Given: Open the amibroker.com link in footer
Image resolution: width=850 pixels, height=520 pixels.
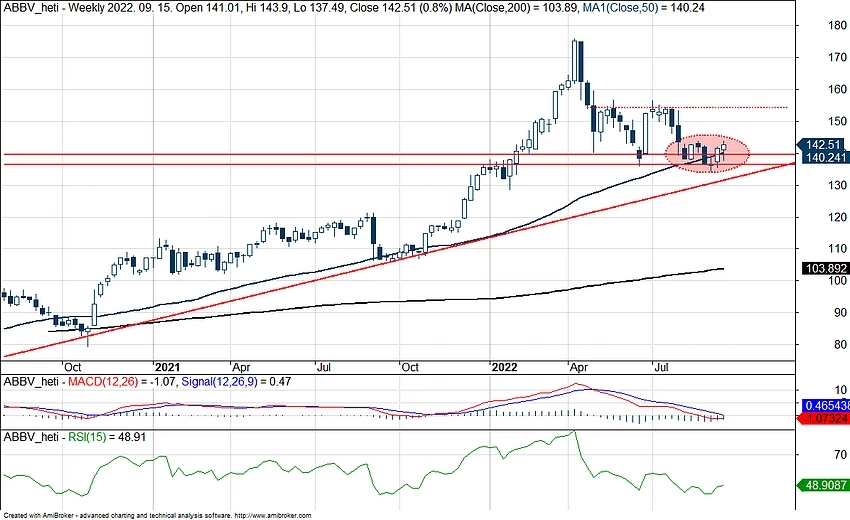Looking at the screenshot, I should (273, 515).
